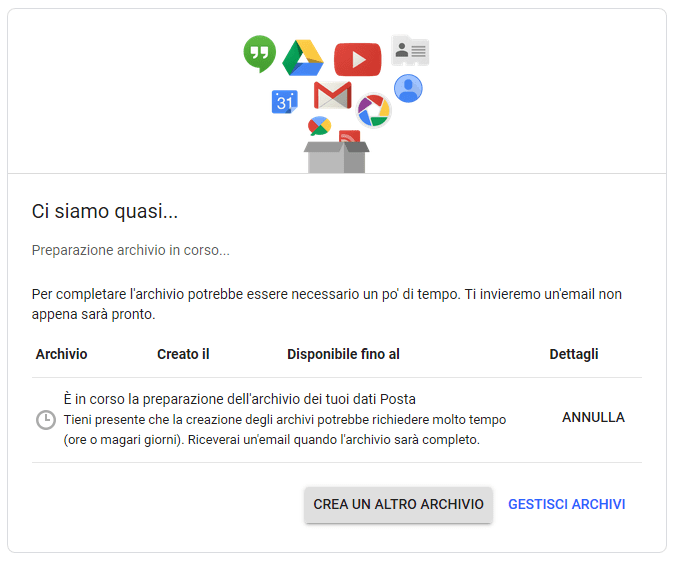Click the Google Drive triangle icon
Image resolution: width=676 pixels, height=563 pixels.
[x=303, y=58]
